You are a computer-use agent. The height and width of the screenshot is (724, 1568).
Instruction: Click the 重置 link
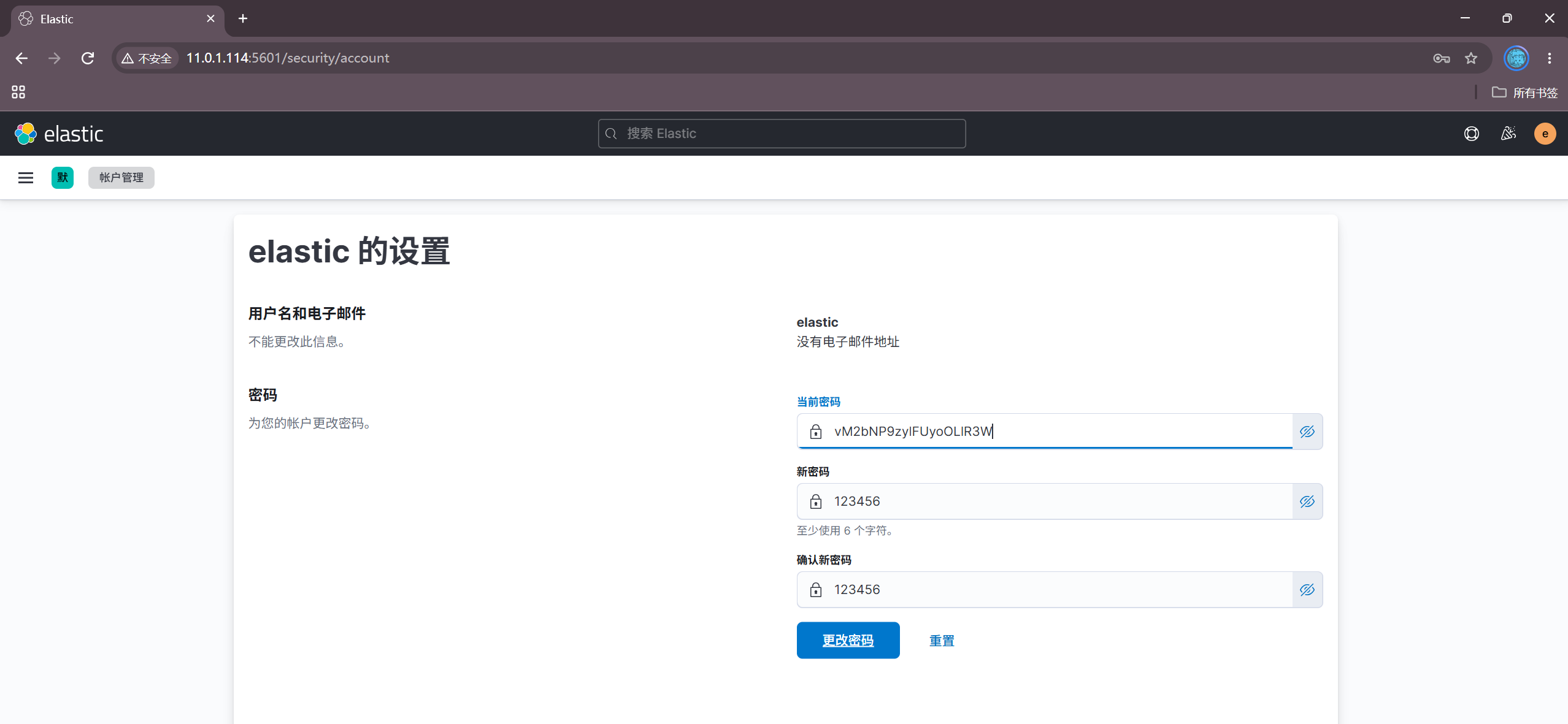point(942,641)
